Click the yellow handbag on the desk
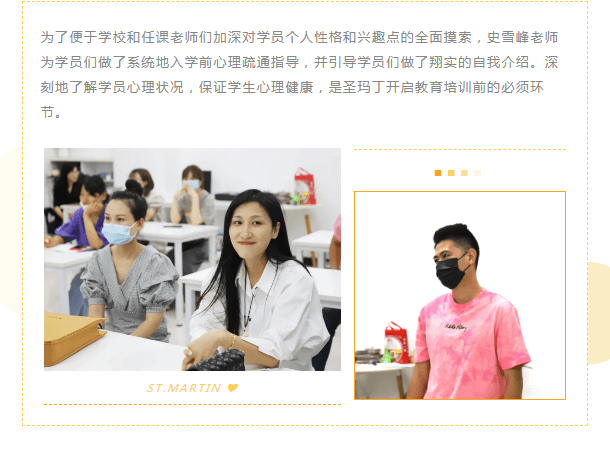 pos(72,338)
